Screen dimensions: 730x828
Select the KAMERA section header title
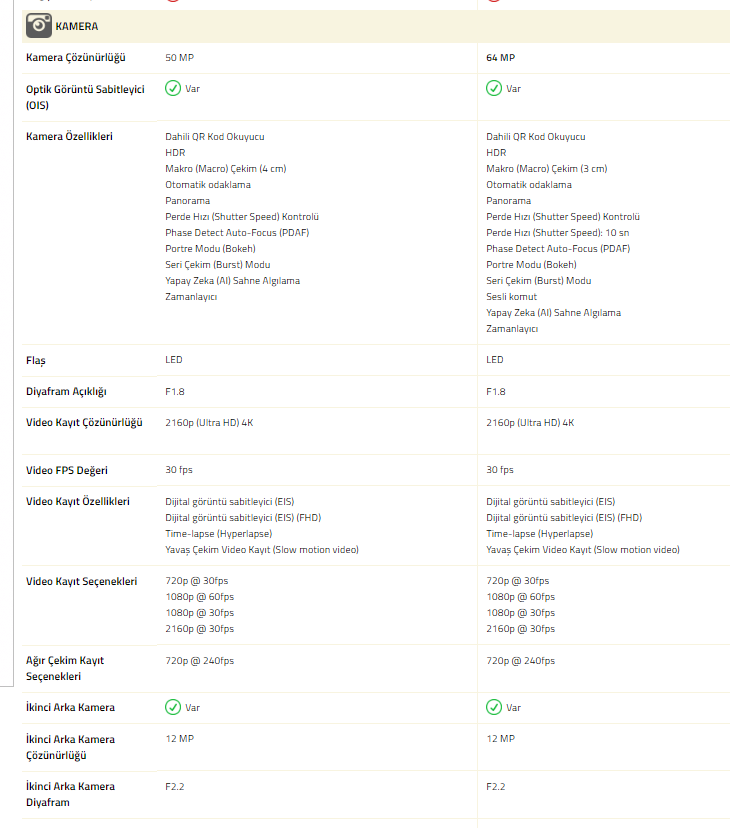click(77, 26)
